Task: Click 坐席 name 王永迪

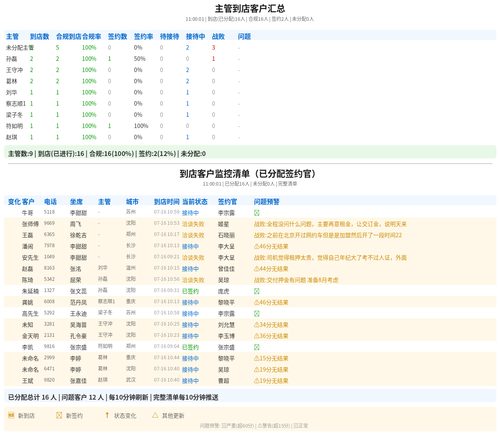Action: [x=78, y=313]
